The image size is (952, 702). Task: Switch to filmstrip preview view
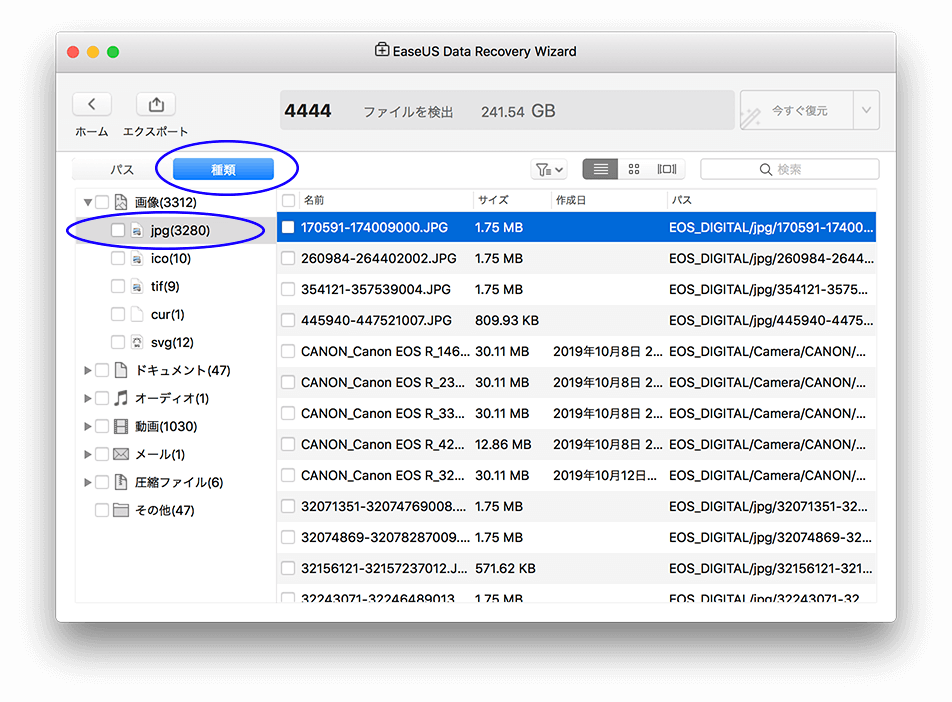click(667, 169)
